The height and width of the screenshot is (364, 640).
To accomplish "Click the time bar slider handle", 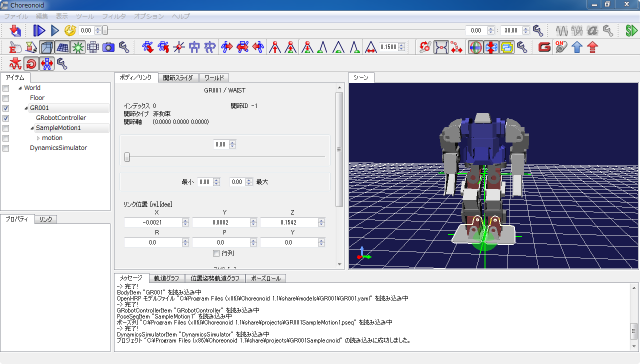I will click(x=105, y=31).
